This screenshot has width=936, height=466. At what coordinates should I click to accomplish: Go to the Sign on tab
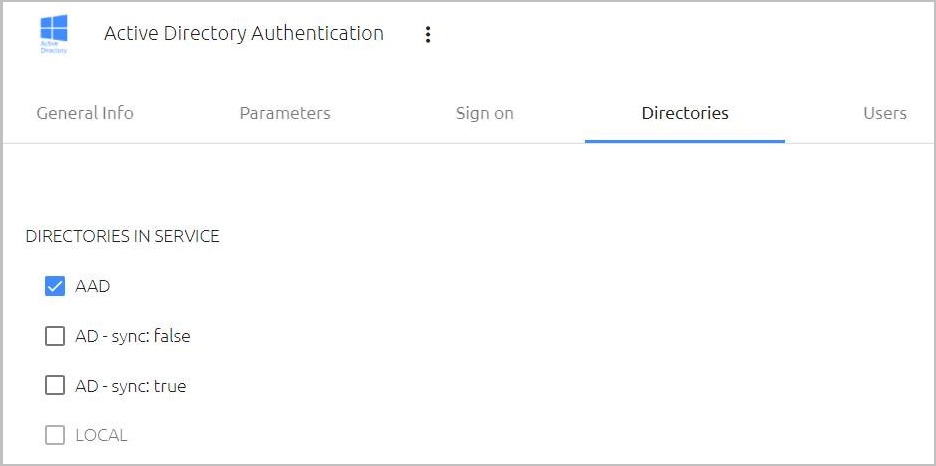point(485,113)
